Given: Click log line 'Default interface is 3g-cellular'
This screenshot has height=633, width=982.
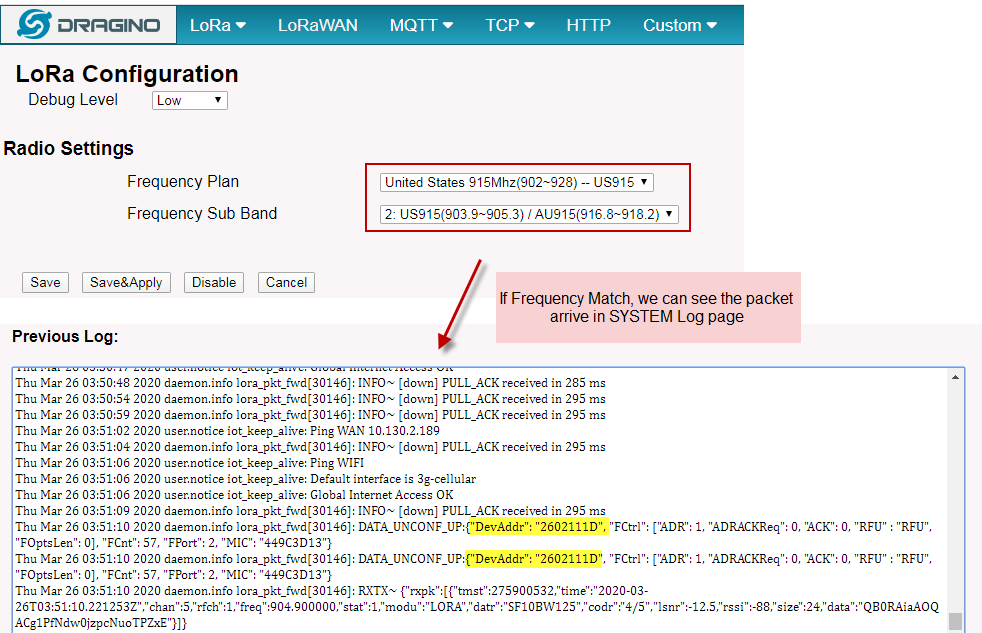Looking at the screenshot, I should tap(246, 479).
